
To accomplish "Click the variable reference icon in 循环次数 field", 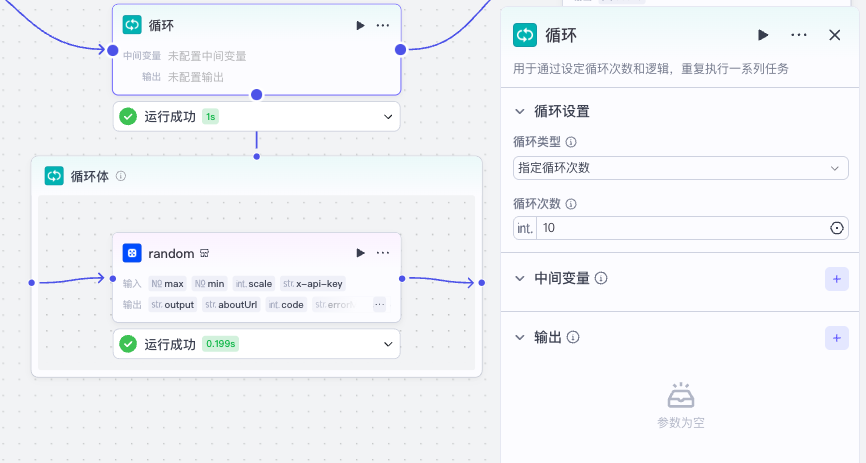I will (837, 229).
